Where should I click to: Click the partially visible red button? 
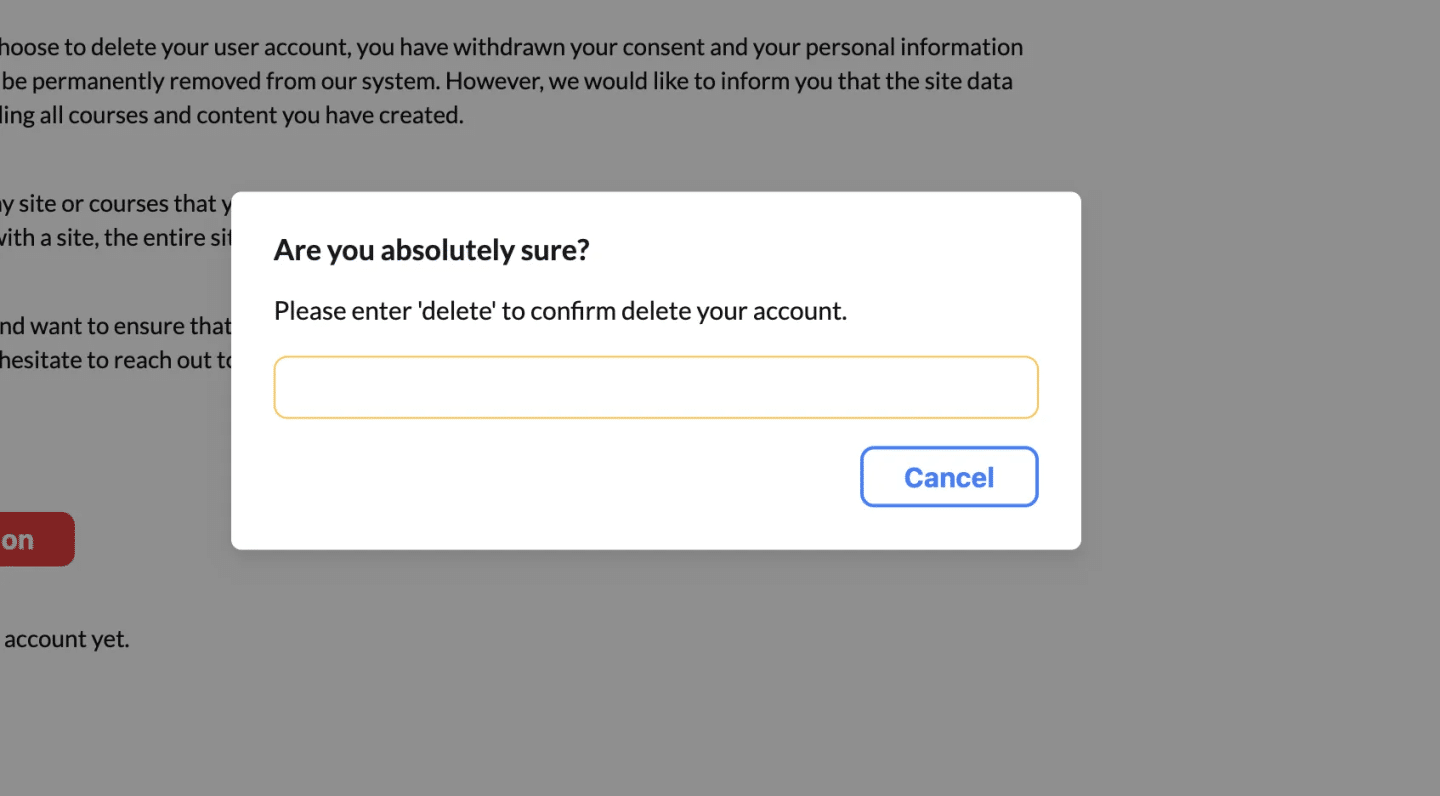point(36,539)
